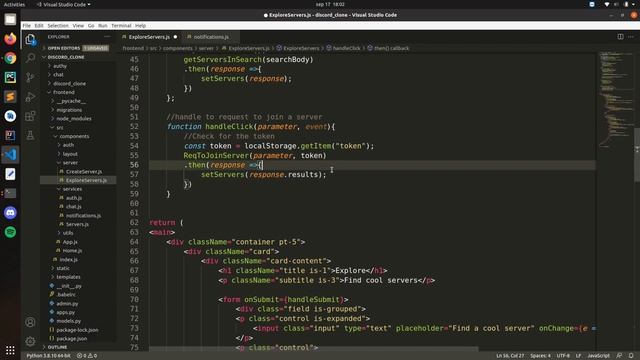Open Terminal from the dock

click(10, 193)
